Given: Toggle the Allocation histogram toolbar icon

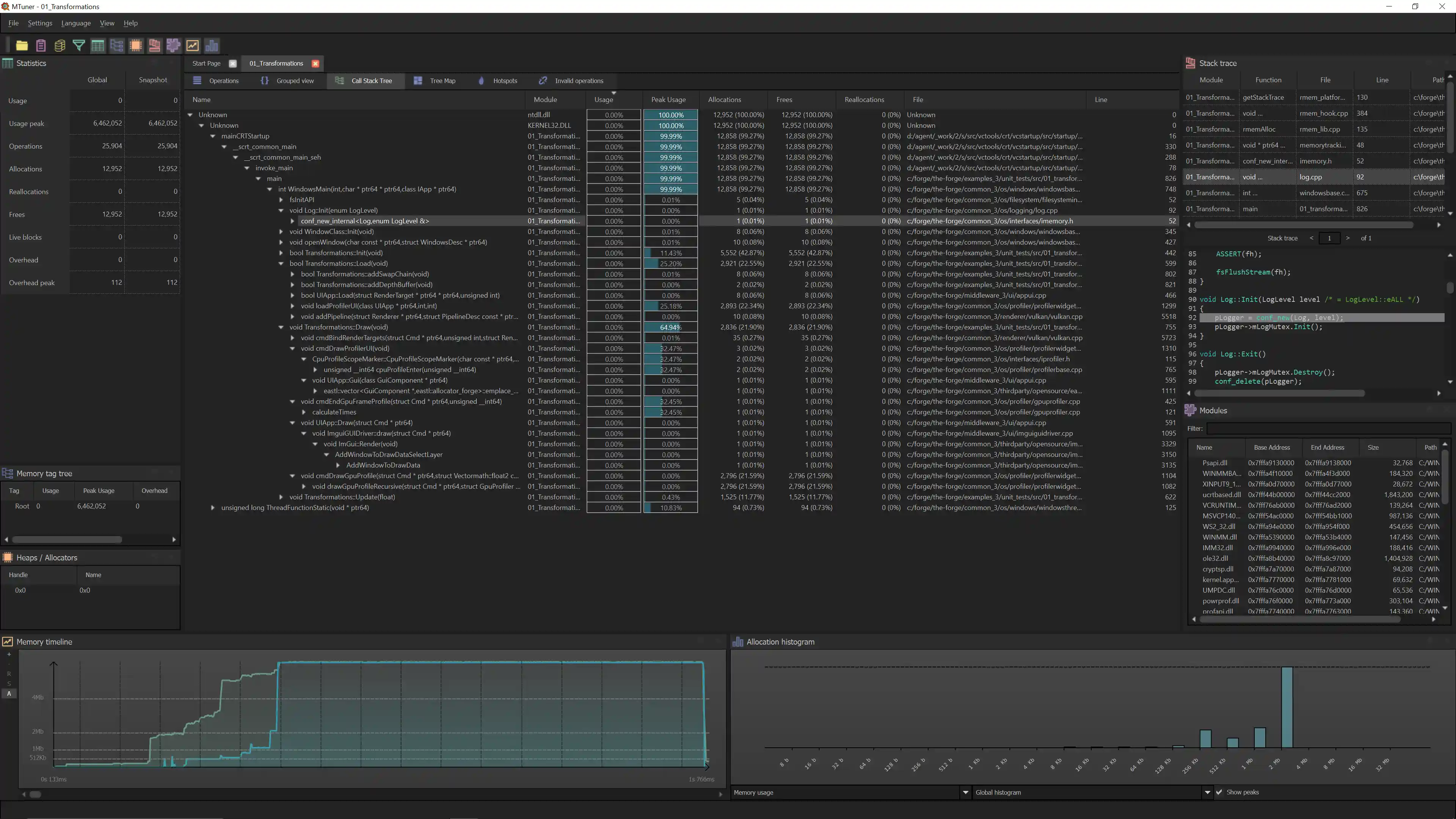Looking at the screenshot, I should coord(212,46).
